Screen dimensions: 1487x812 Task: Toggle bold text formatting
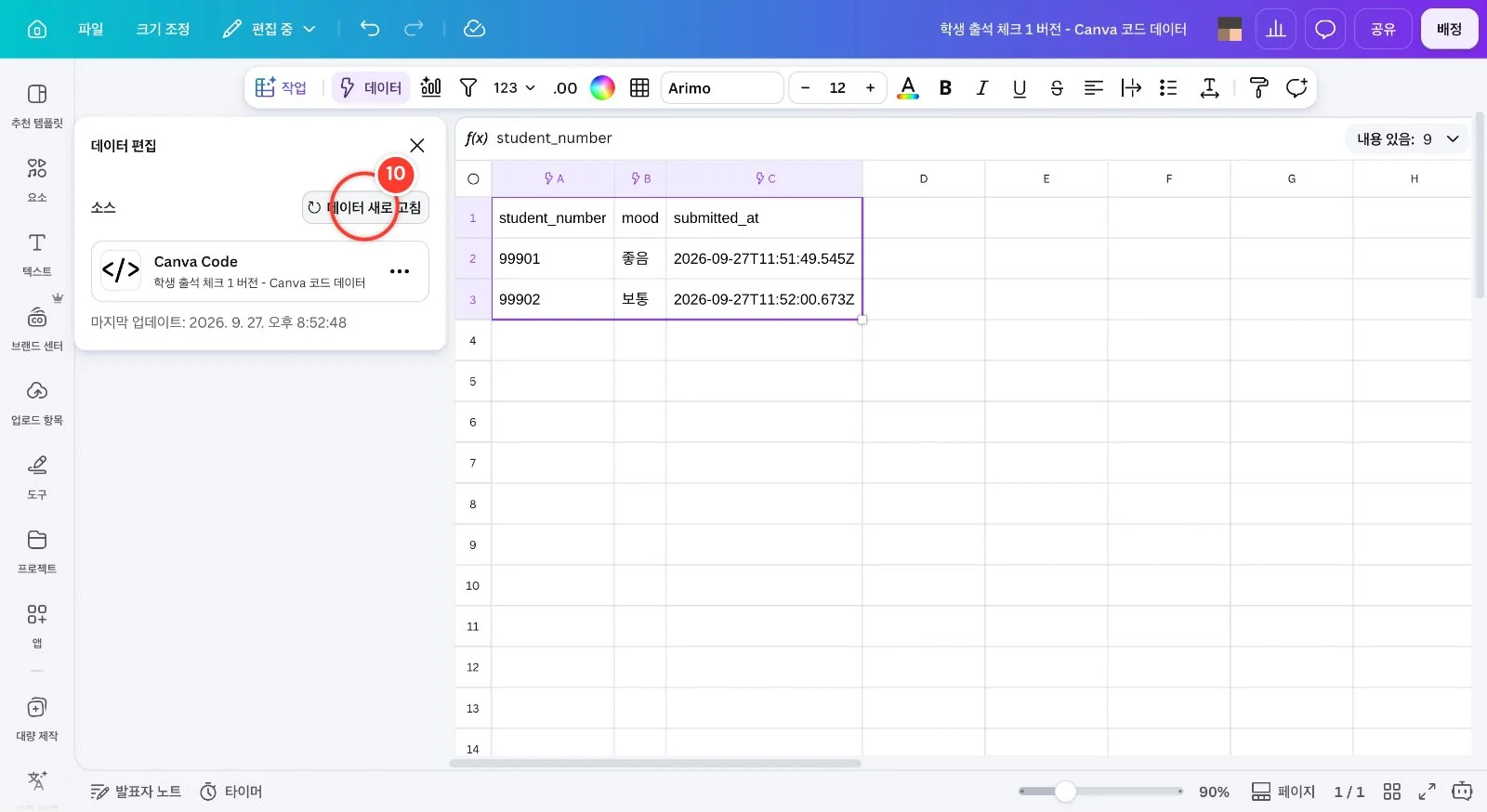coord(945,87)
